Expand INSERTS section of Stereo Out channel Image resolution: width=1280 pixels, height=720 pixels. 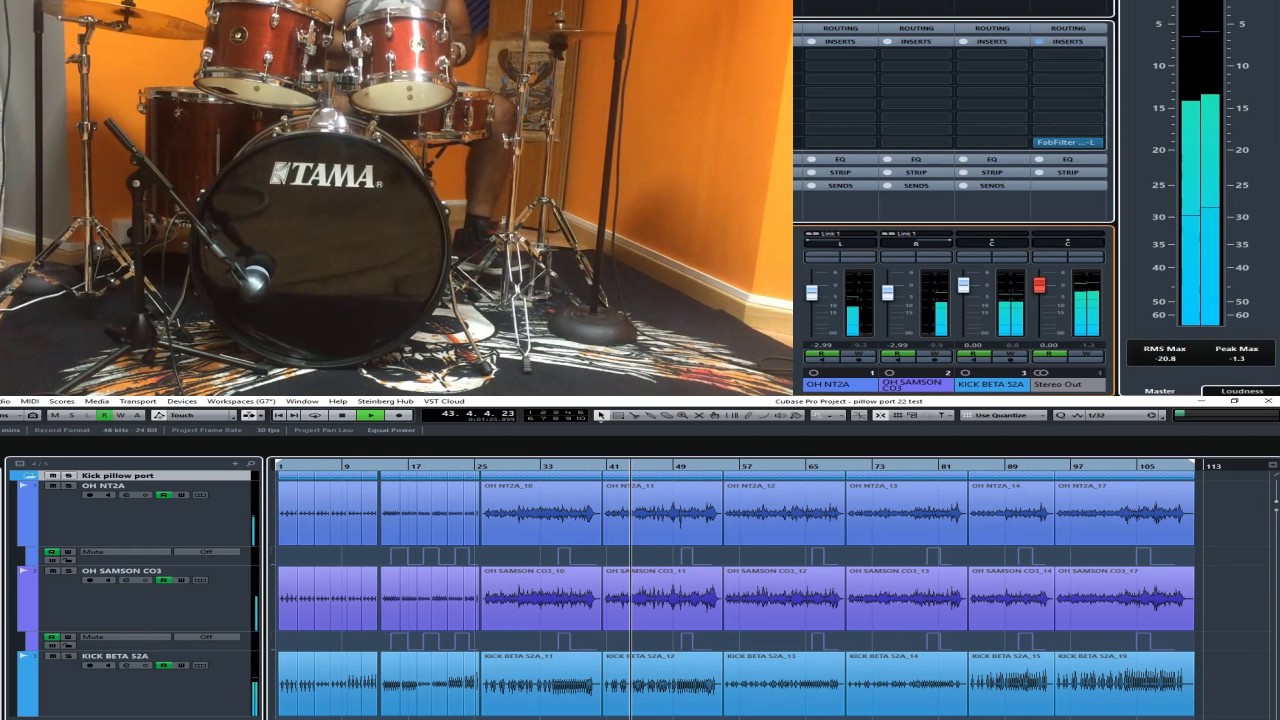click(1068, 41)
